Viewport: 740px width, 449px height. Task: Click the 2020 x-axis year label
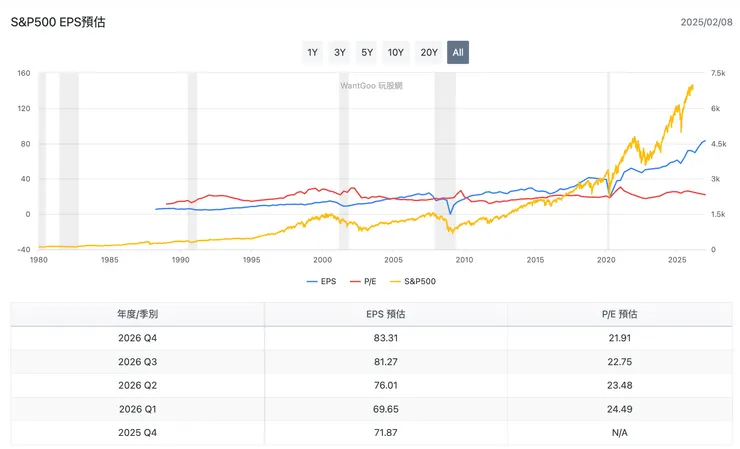(606, 260)
